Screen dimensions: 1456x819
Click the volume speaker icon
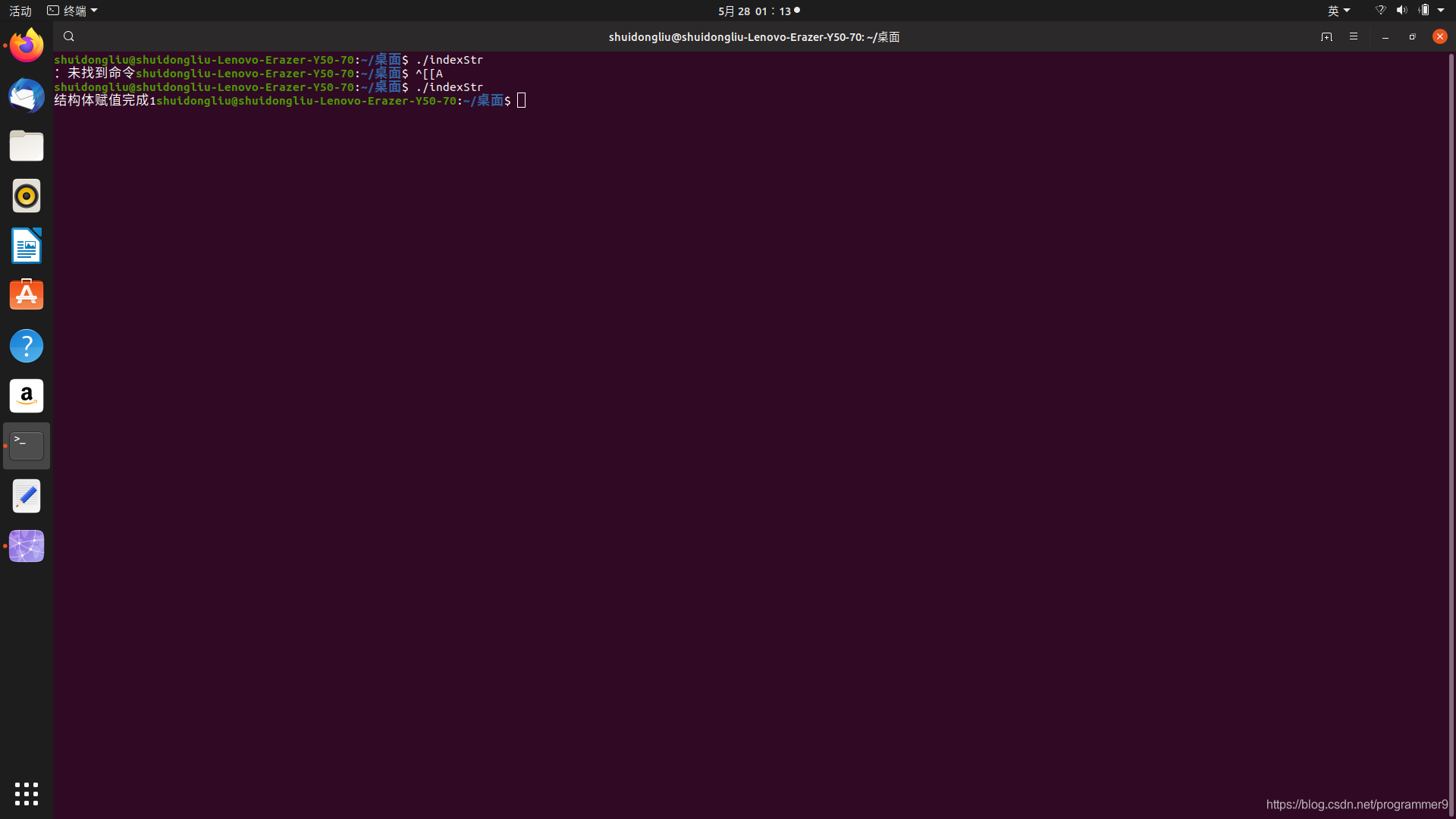(x=1401, y=11)
